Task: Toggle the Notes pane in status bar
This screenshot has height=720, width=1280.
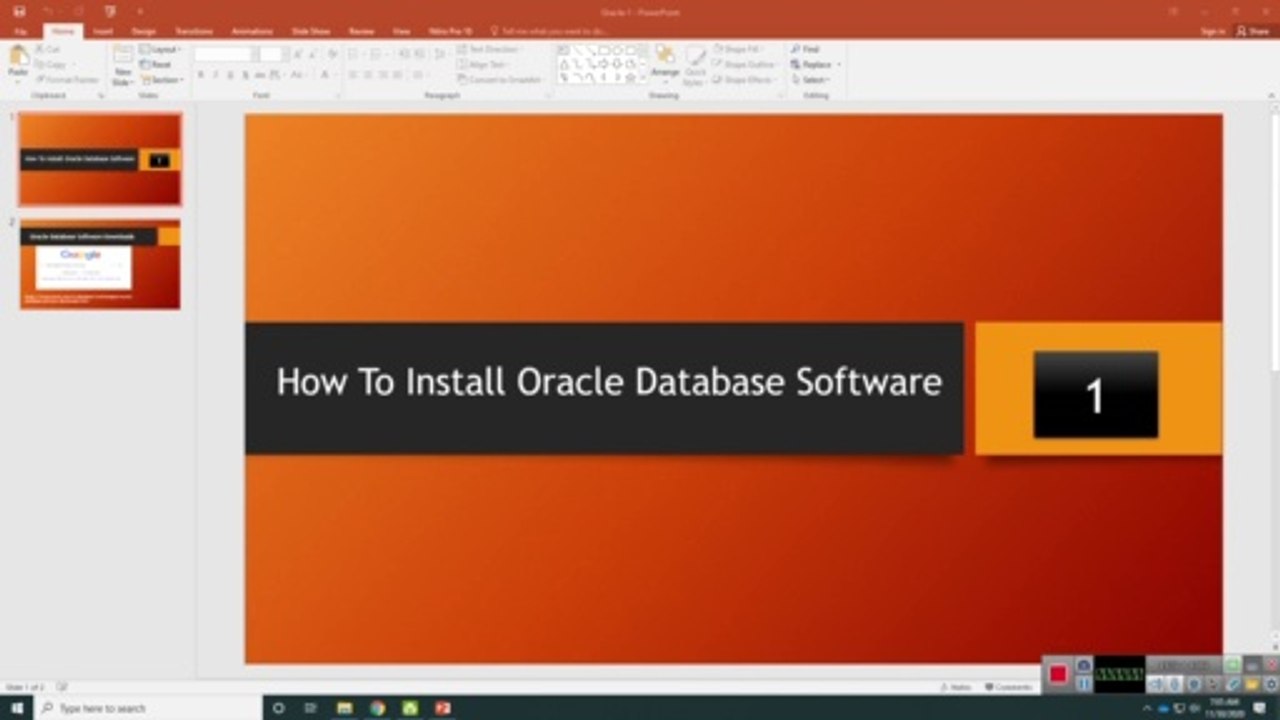Action: coord(958,687)
